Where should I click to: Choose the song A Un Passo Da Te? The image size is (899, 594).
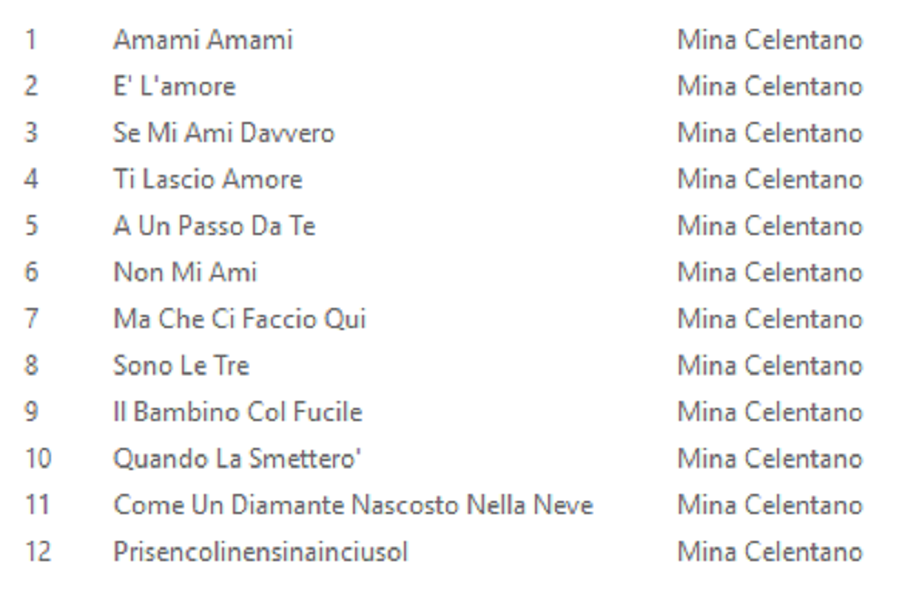pyautogui.click(x=214, y=226)
